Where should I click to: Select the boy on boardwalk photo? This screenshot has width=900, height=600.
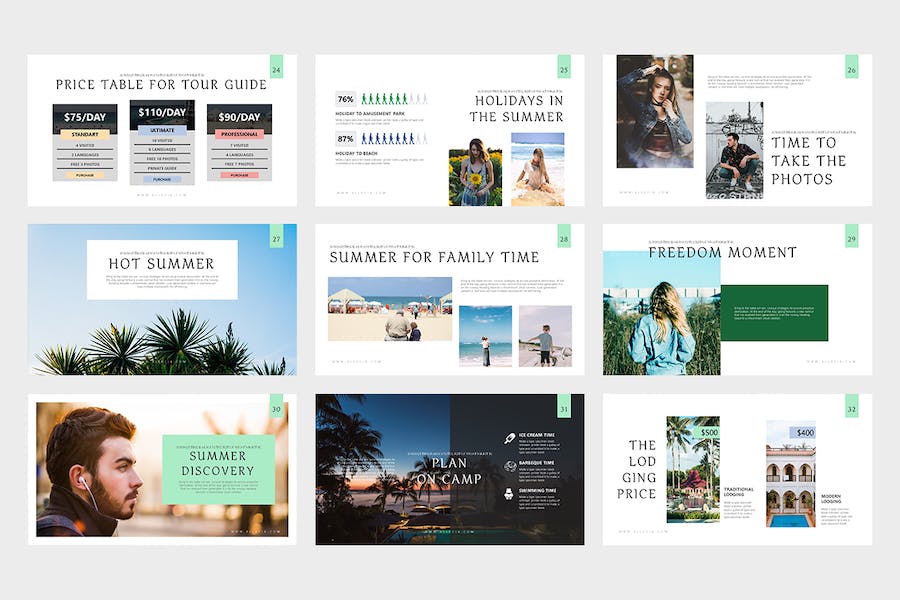click(545, 336)
